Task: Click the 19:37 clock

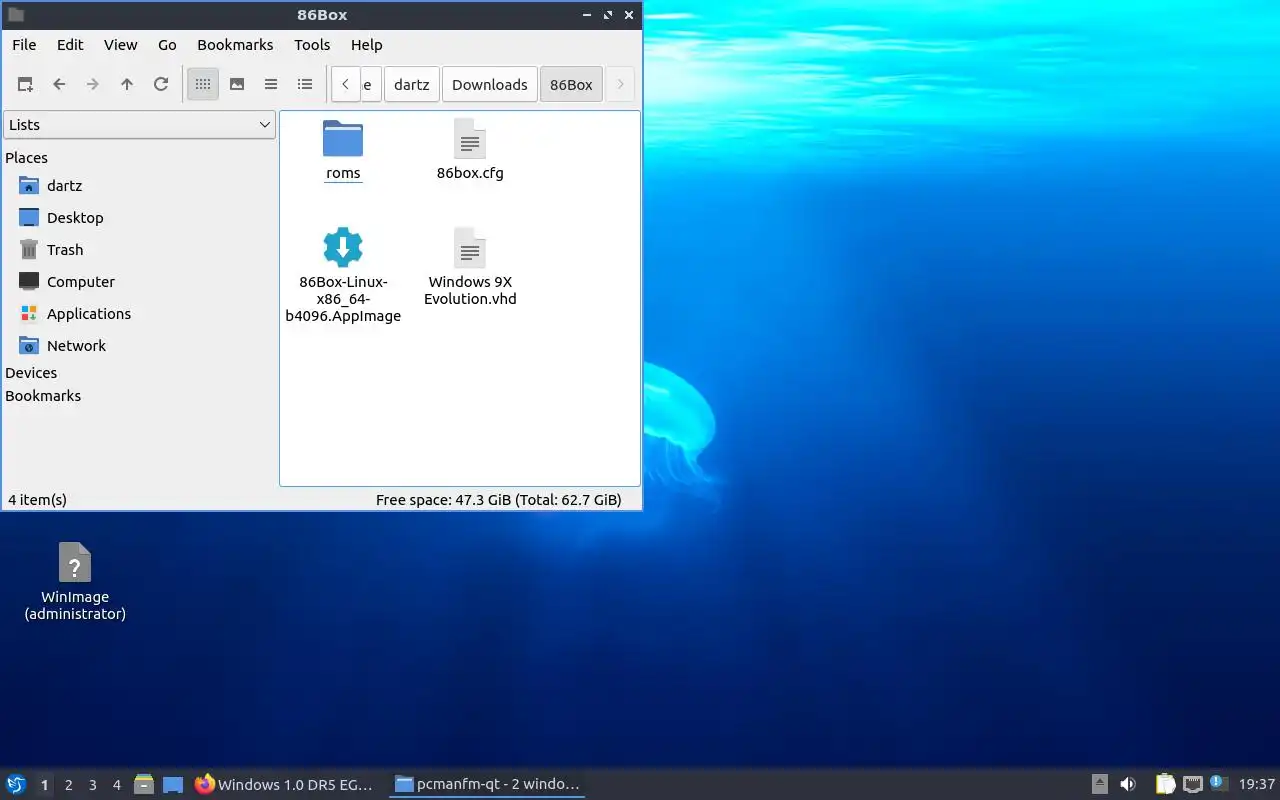Action: [1257, 785]
